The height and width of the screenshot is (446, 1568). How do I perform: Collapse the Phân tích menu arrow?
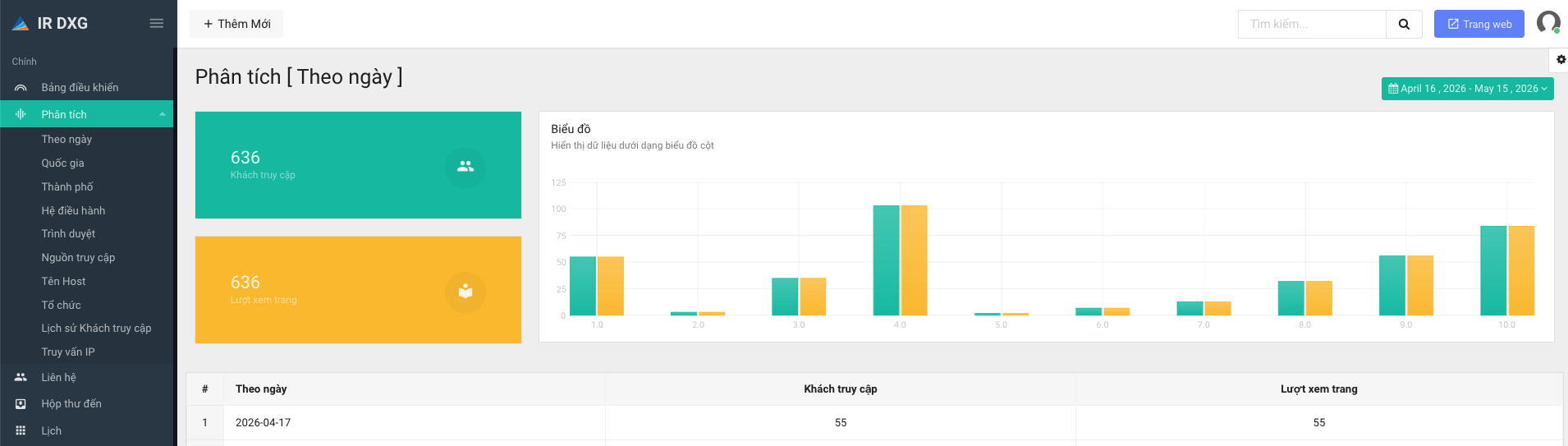tap(163, 114)
